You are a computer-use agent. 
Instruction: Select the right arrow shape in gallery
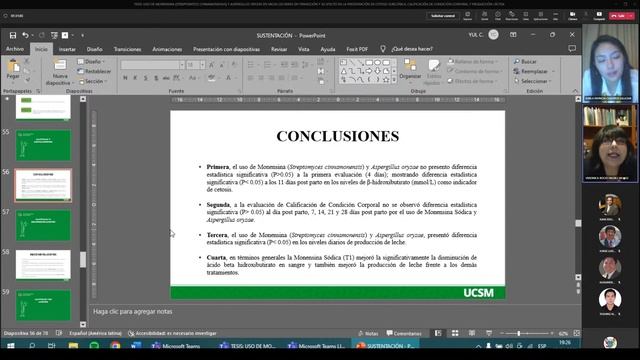tap(369, 71)
